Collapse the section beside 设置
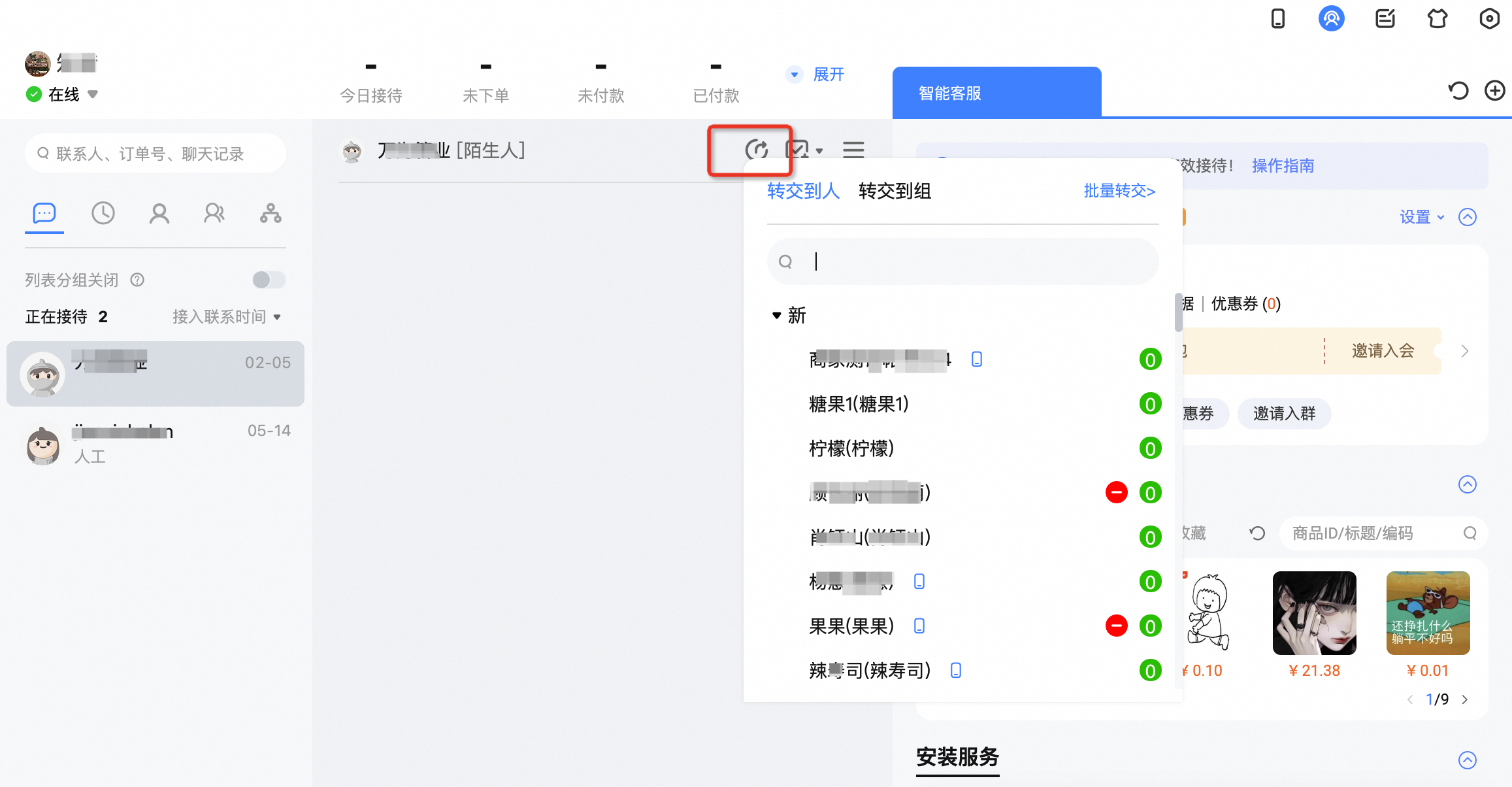Viewport: 1512px width, 787px height. pyautogui.click(x=1468, y=217)
